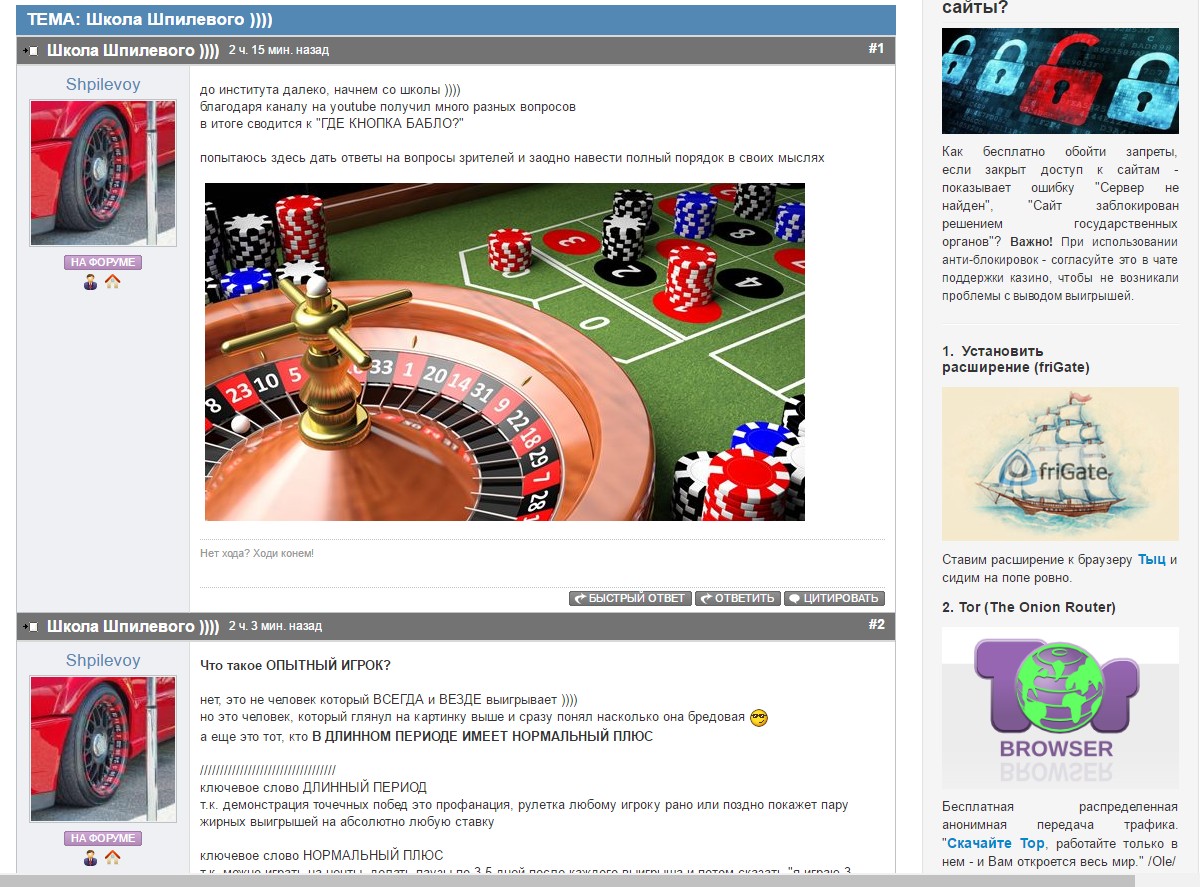The height and width of the screenshot is (887, 1200).
Task: Click second post title 'Школа Шпилевого ))))'
Action: [133, 627]
